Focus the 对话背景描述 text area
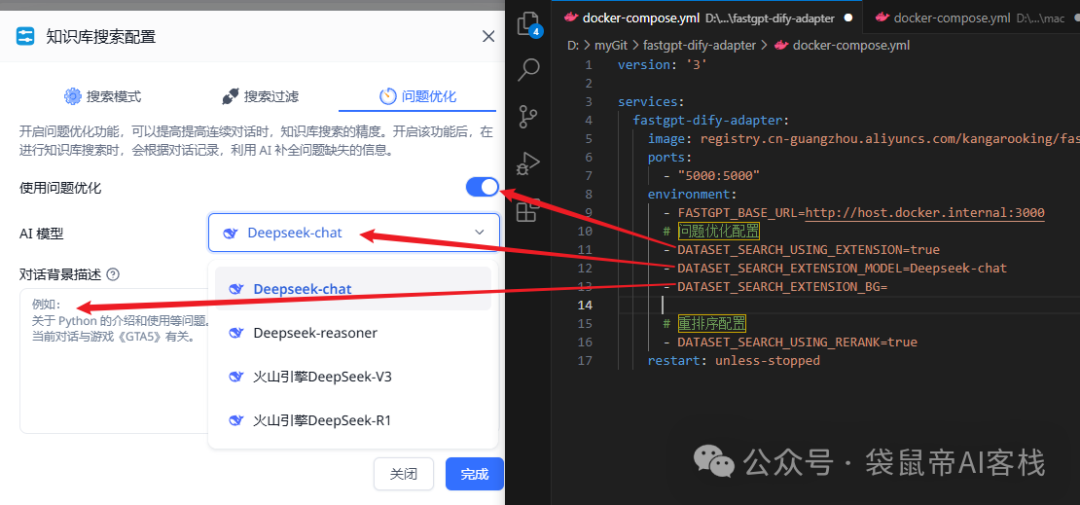 (114, 360)
